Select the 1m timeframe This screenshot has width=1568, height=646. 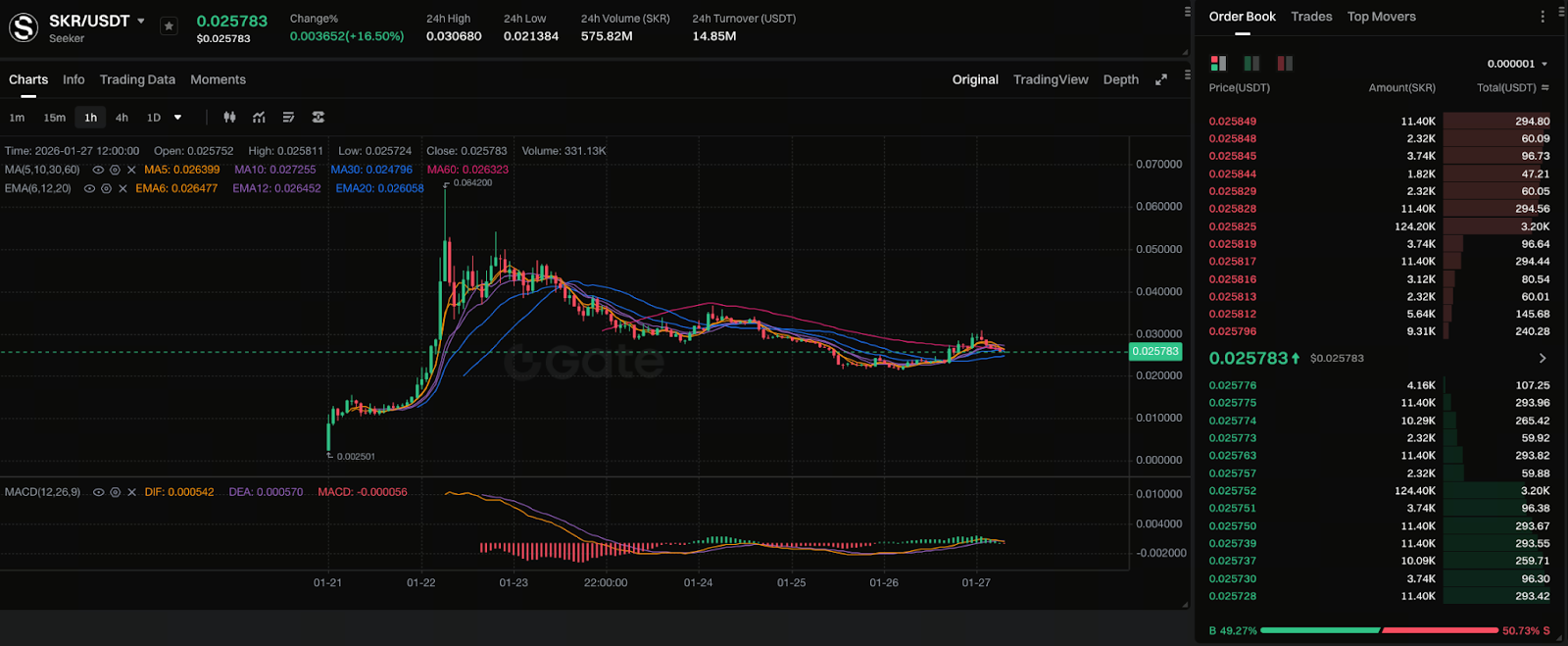pyautogui.click(x=17, y=118)
